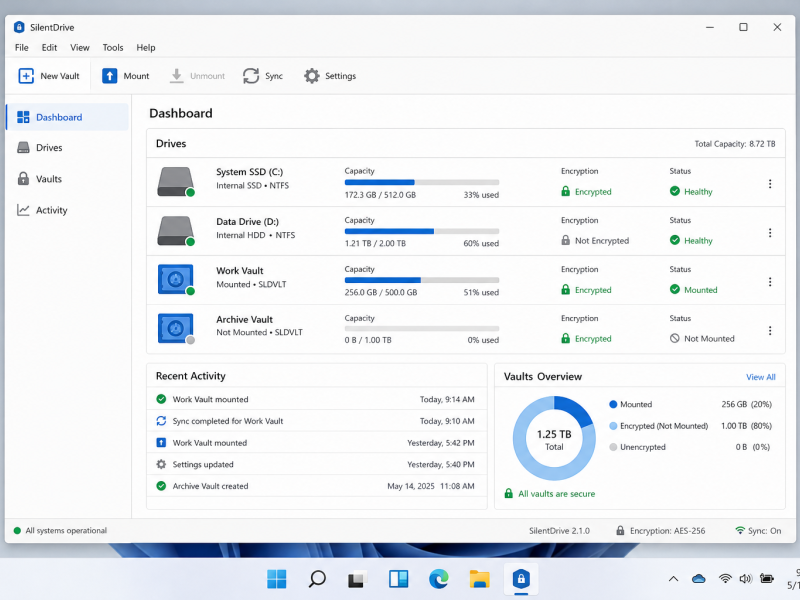The width and height of the screenshot is (800, 600).
Task: Open the Edit menu
Action: (x=49, y=47)
